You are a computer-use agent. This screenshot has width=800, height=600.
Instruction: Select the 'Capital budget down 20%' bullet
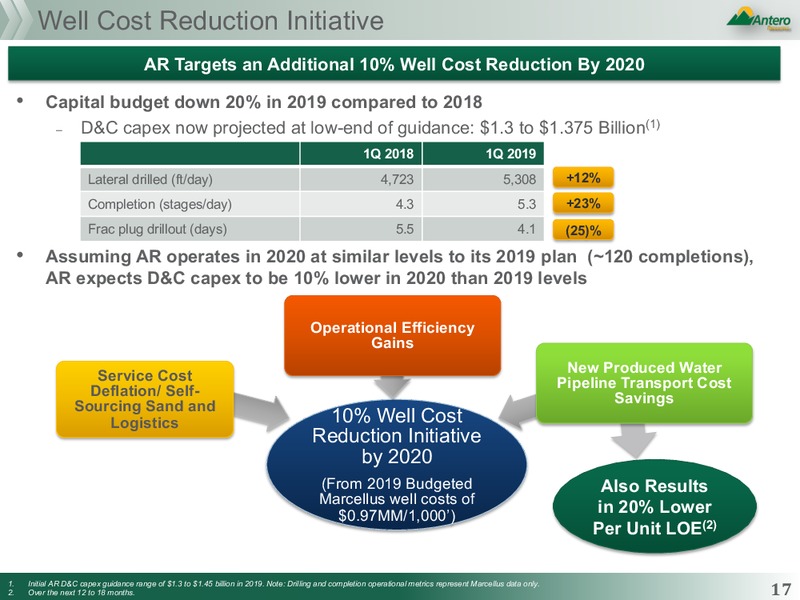pos(264,102)
